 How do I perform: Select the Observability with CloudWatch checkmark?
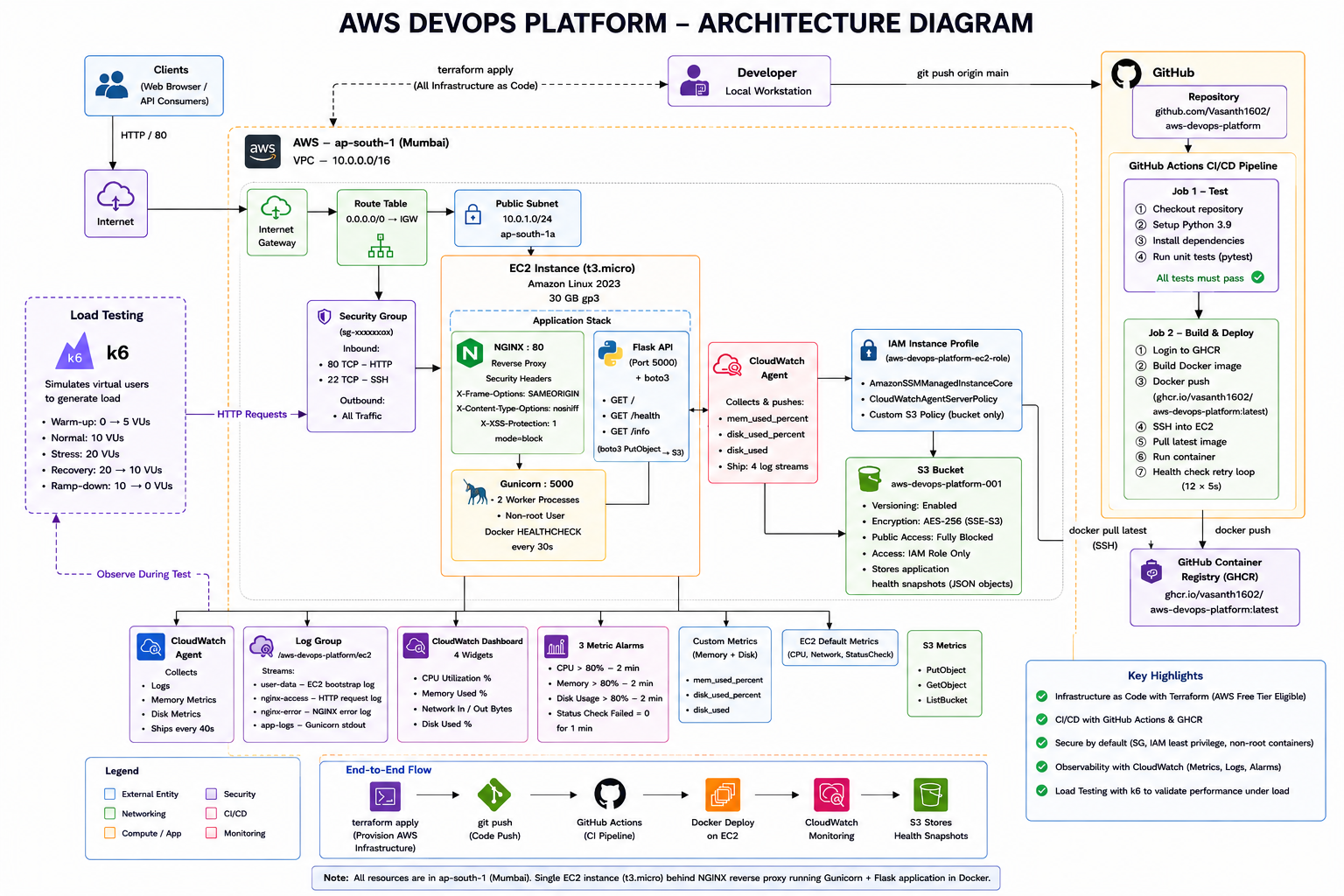tap(1041, 766)
